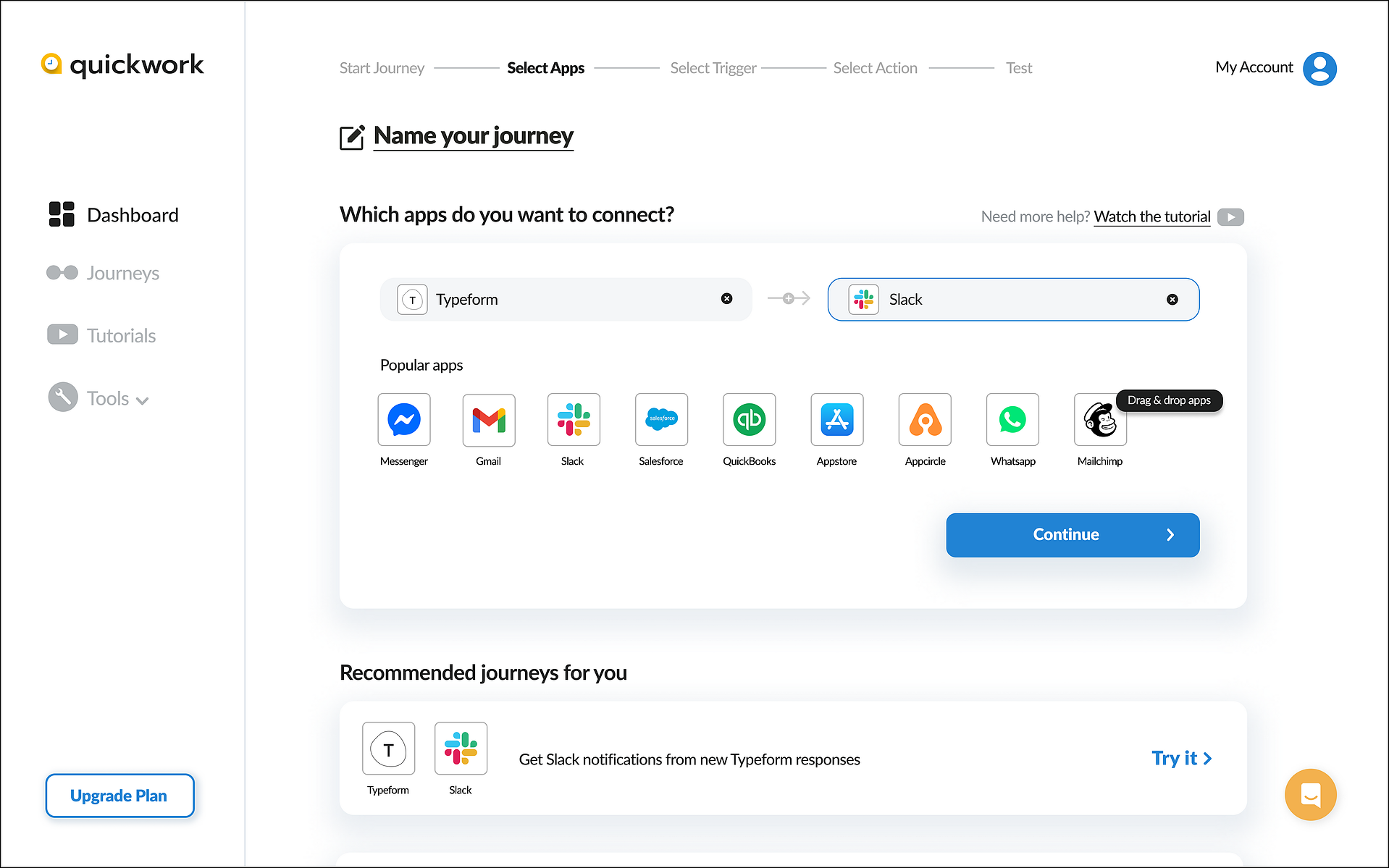Click the 'Which apps do you want to connect?' heading
Viewport: 1389px width, 868px height.
pyautogui.click(x=507, y=215)
